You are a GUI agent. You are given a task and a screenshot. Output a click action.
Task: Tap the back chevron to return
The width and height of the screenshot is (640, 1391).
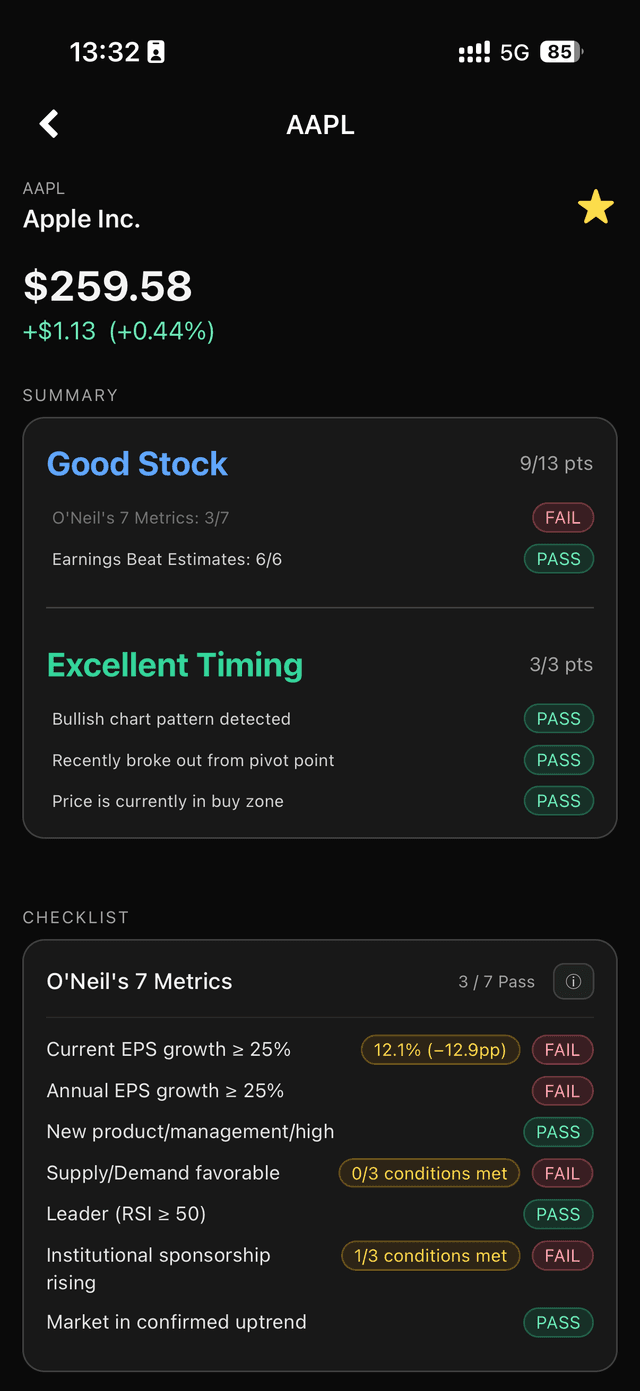[x=47, y=123]
